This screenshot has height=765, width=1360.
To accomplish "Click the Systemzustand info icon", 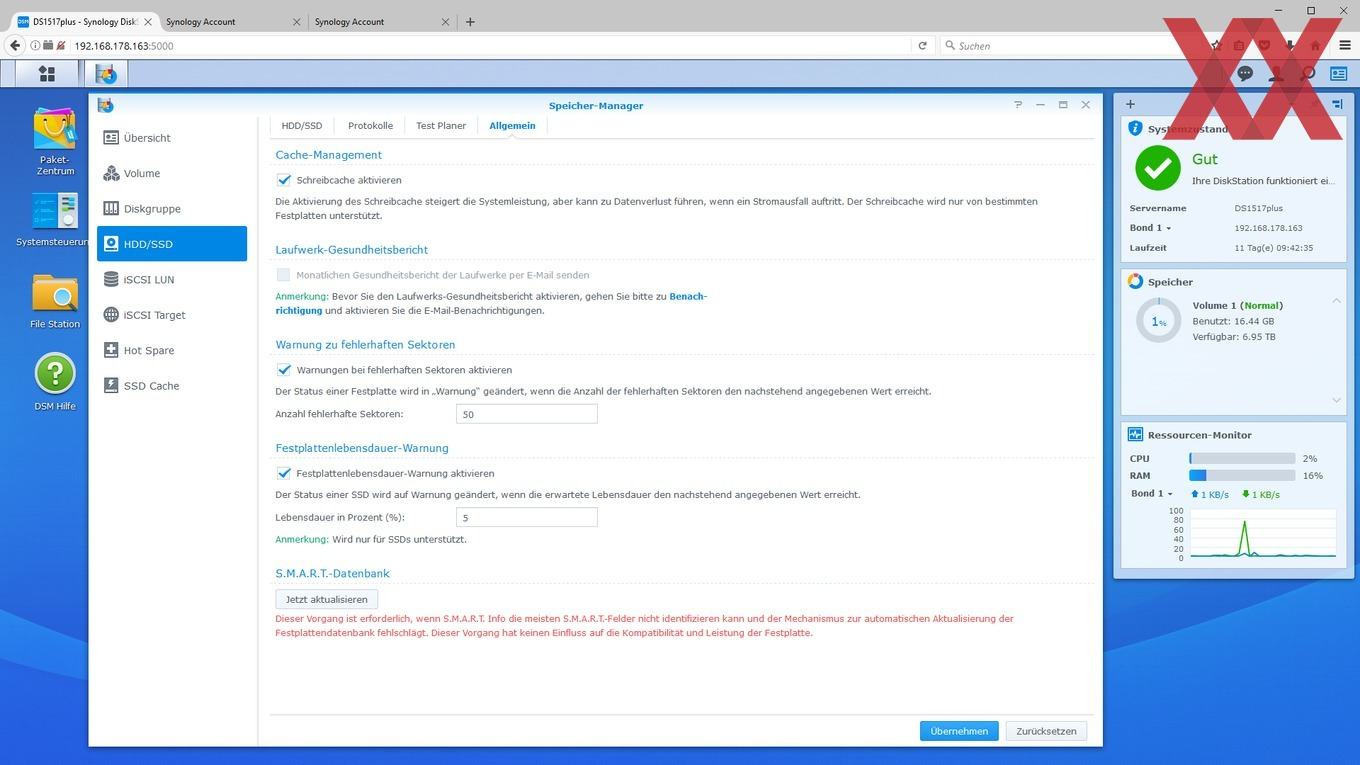I will click(x=1135, y=129).
